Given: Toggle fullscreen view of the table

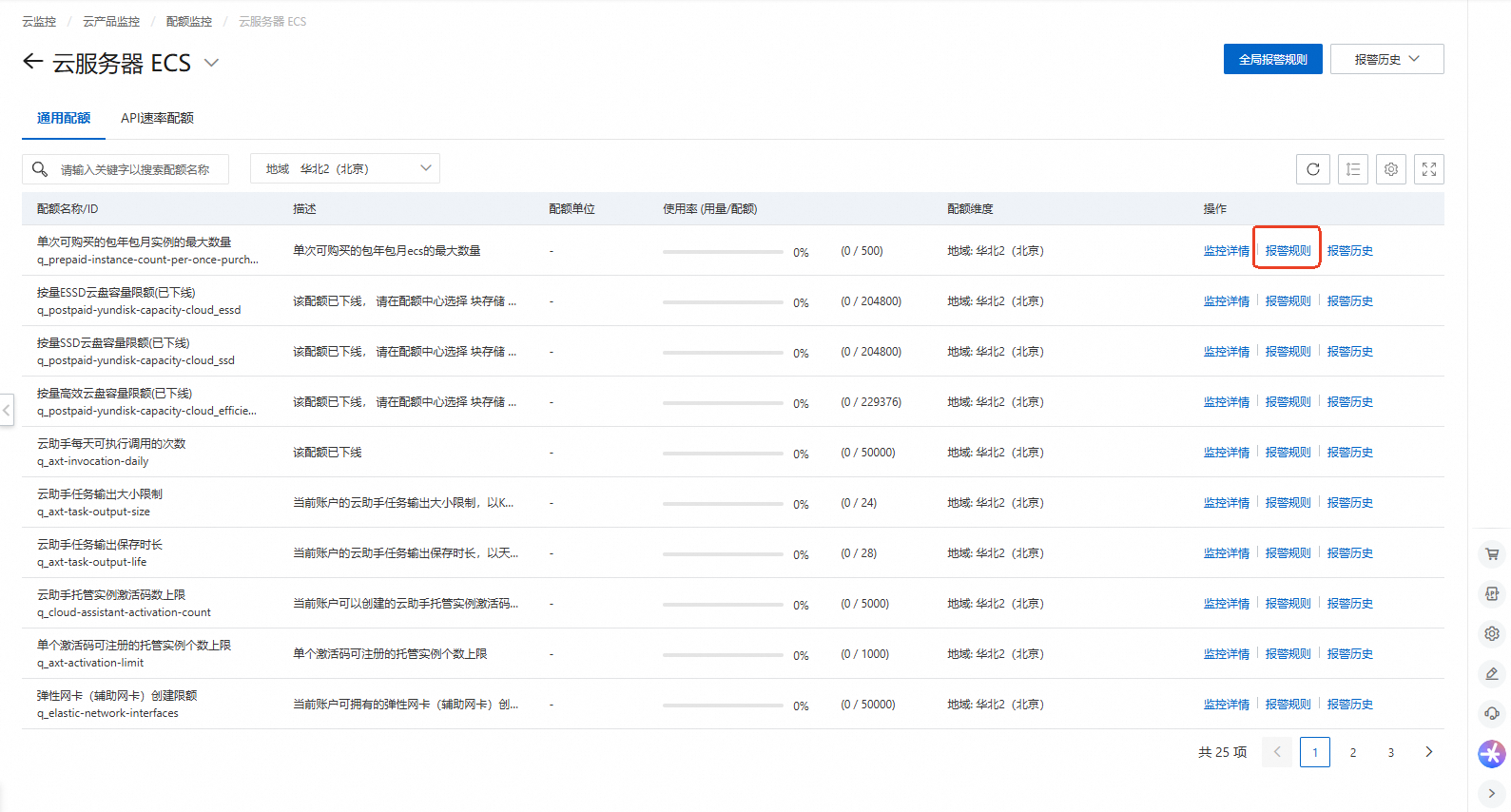Looking at the screenshot, I should coord(1429,169).
